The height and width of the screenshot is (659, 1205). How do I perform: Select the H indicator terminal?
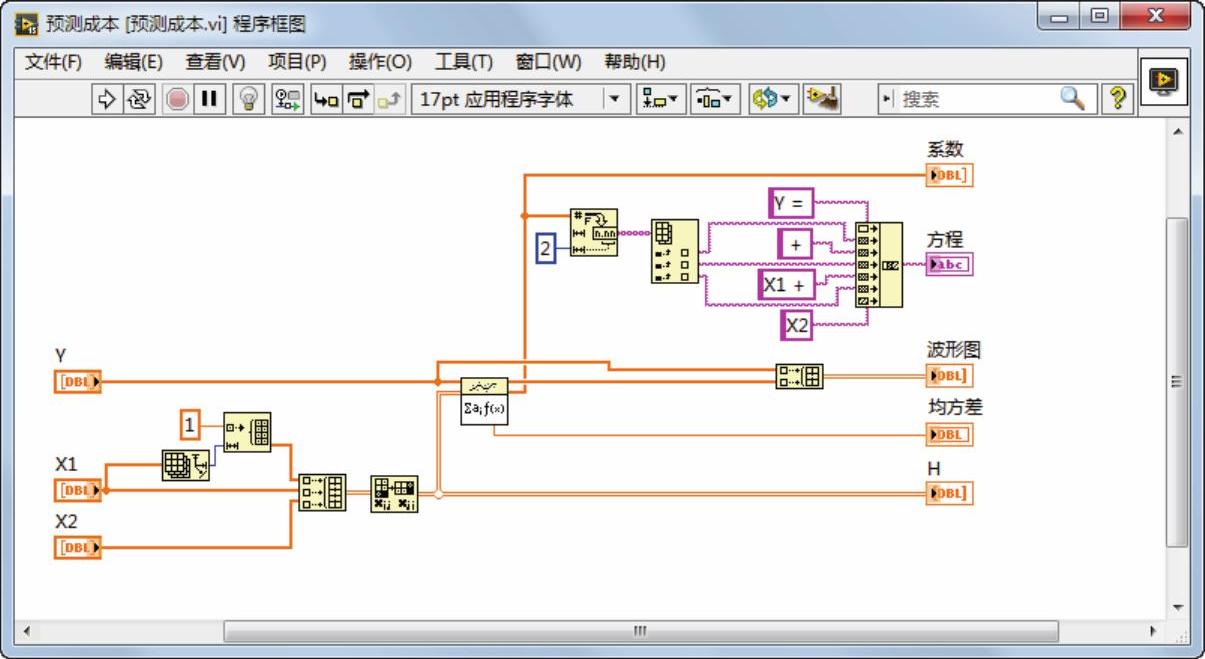click(x=949, y=493)
